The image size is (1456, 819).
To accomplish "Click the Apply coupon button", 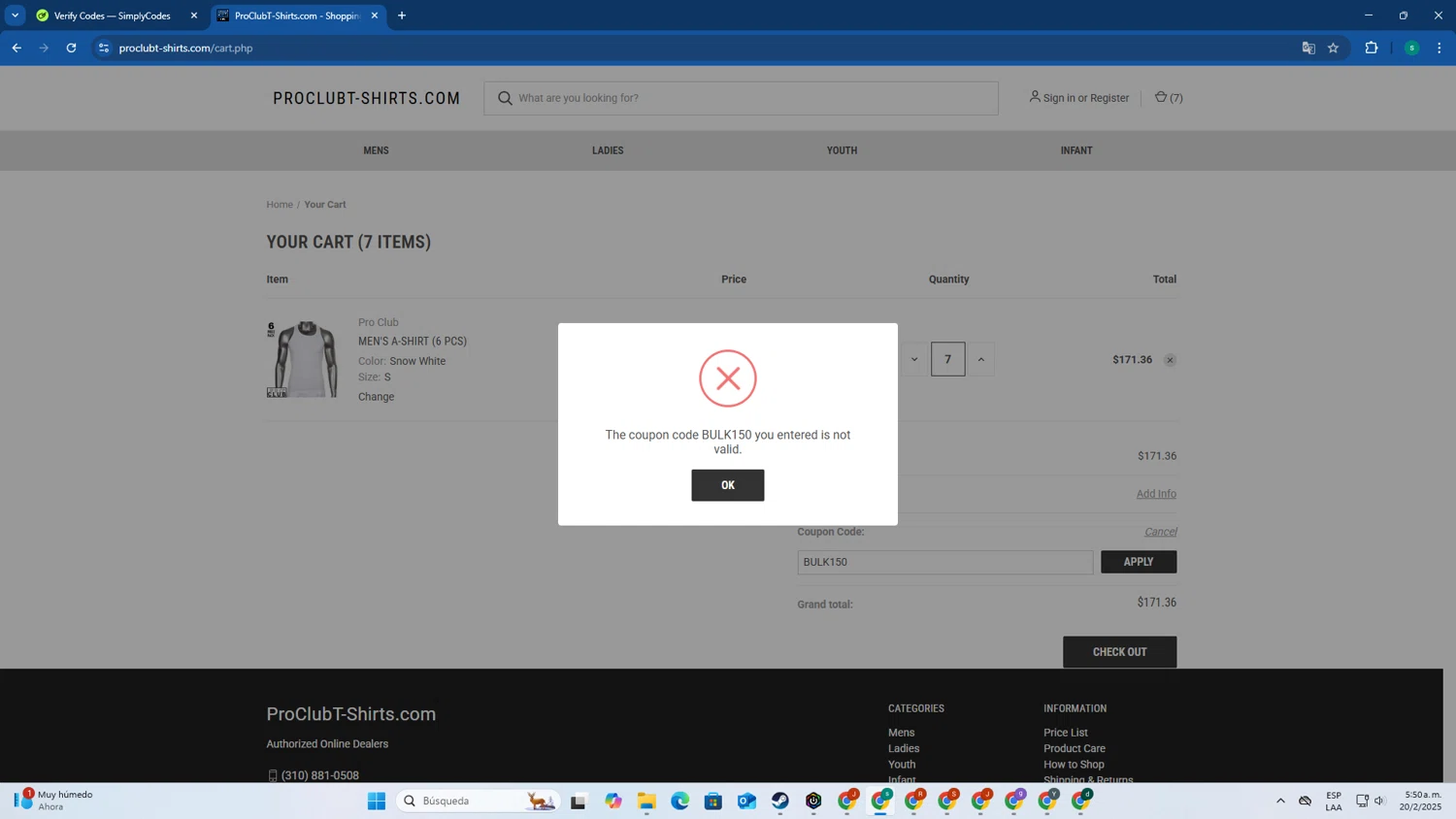I will [1138, 562].
